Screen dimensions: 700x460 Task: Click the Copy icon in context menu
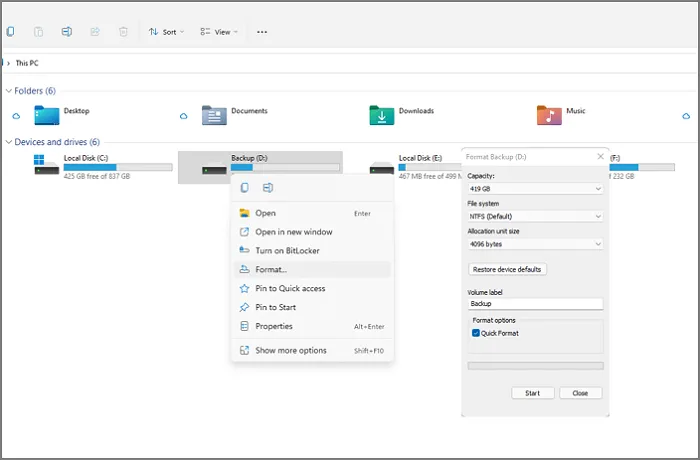tap(245, 188)
